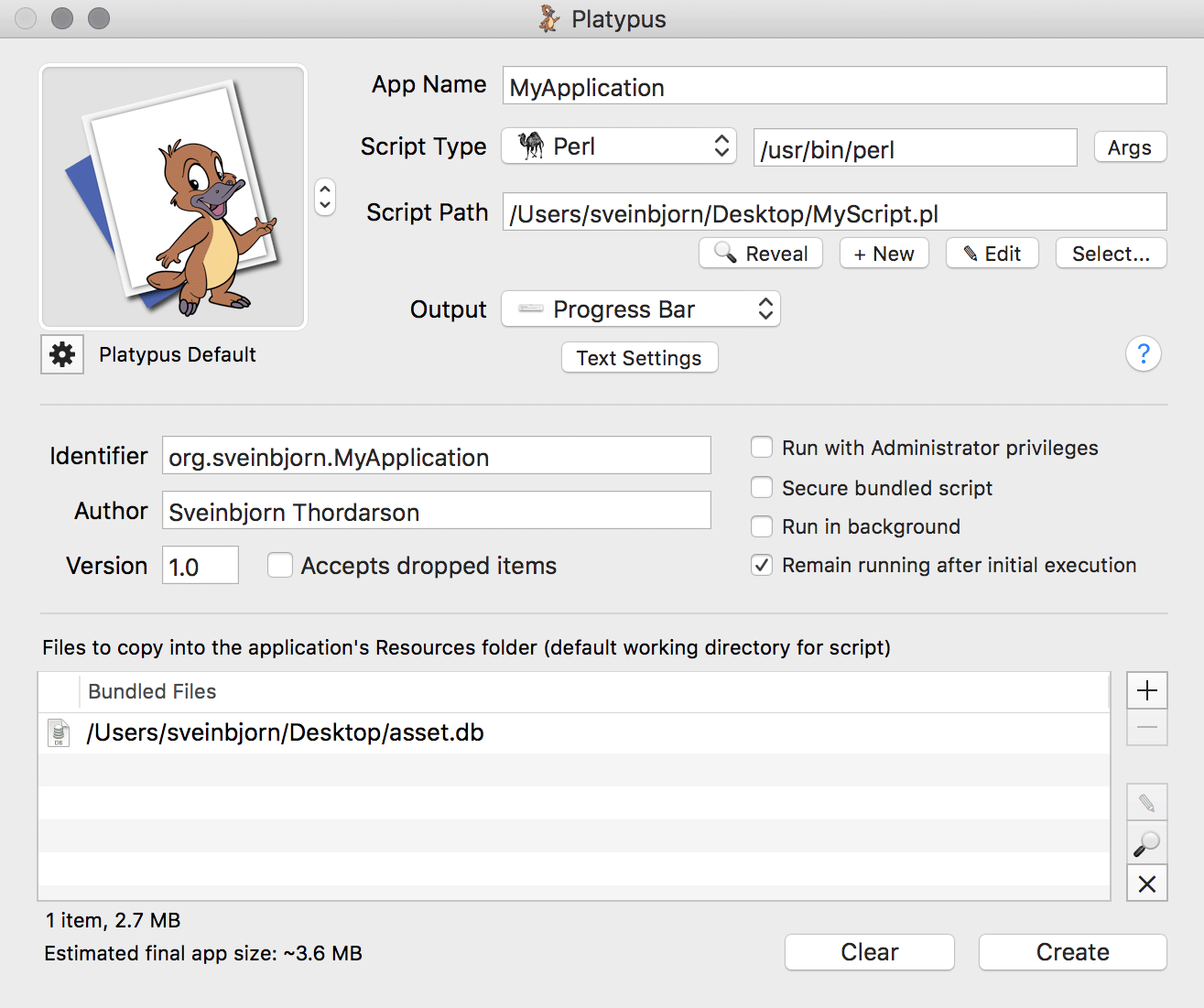Click the platypus application icon preview
1204x1008 pixels.
(173, 197)
